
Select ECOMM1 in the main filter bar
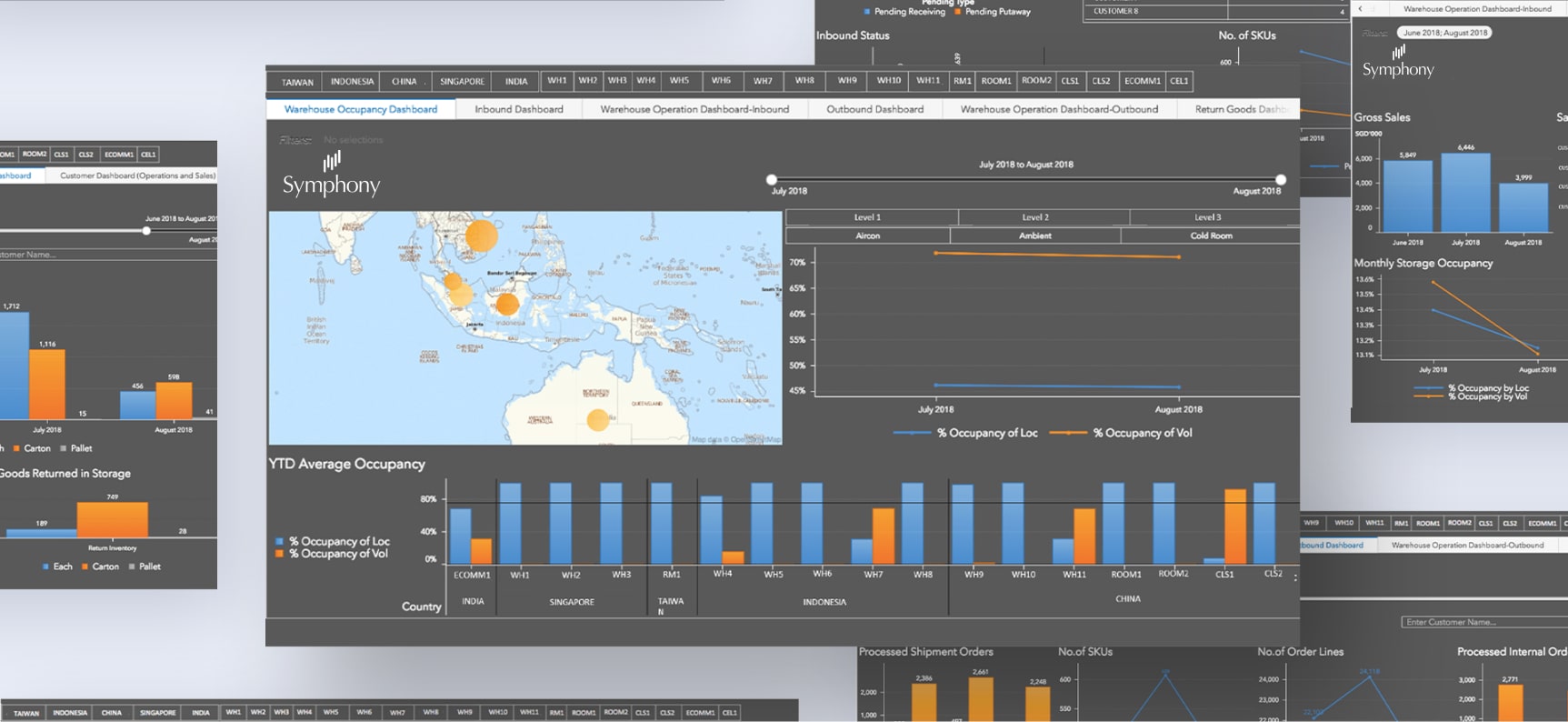[1142, 81]
